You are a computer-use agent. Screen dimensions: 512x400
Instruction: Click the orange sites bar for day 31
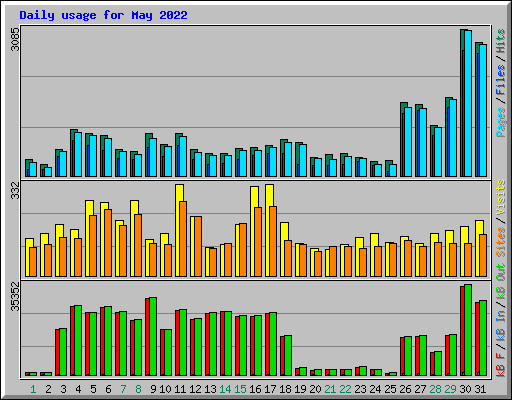[x=483, y=255]
